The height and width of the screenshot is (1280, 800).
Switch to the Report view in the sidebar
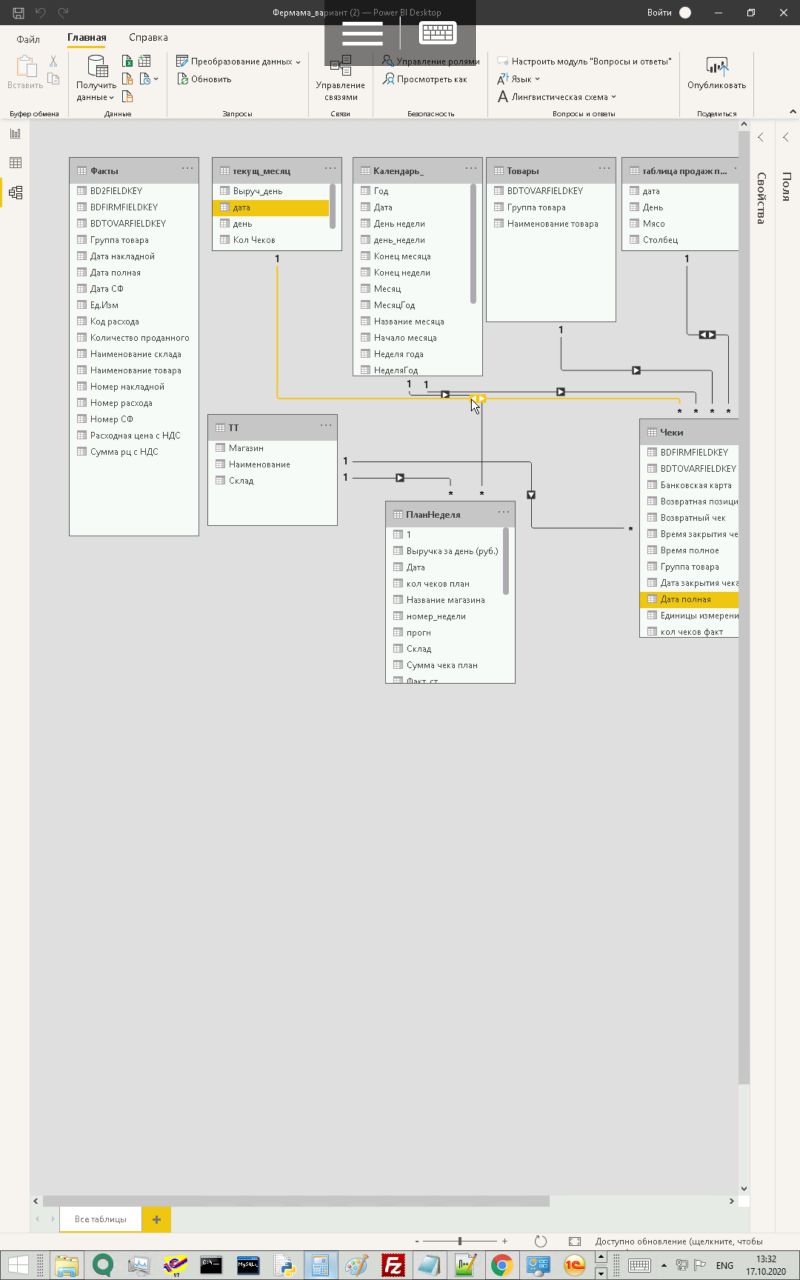point(15,133)
